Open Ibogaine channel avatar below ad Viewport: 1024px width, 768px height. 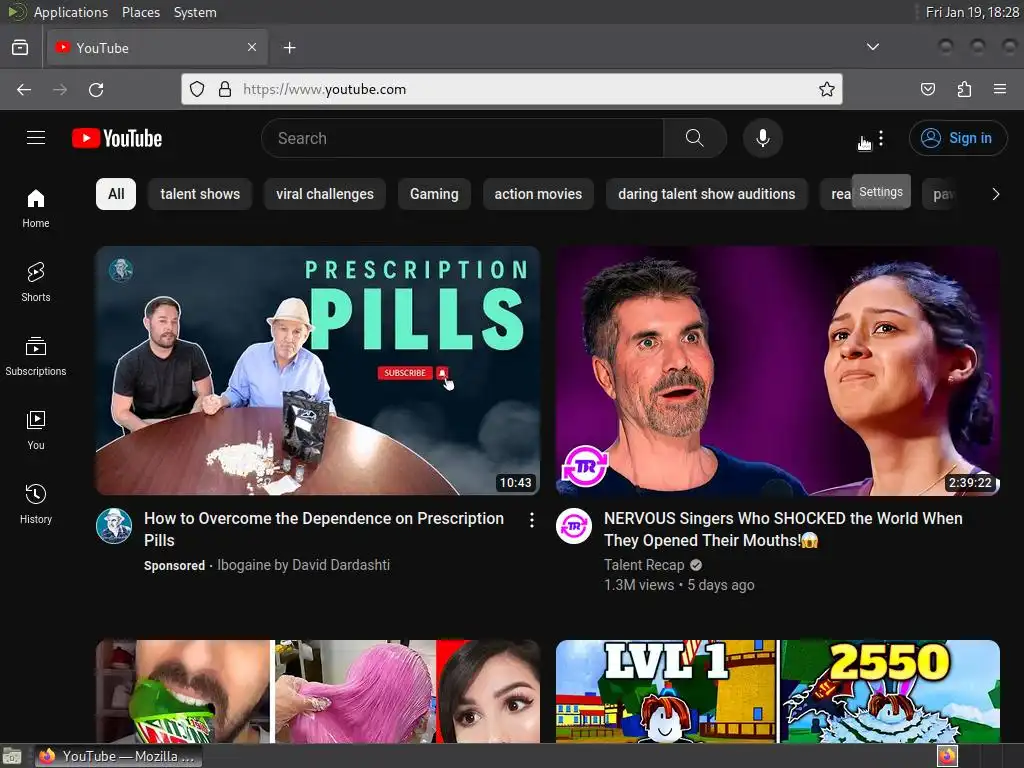pyautogui.click(x=114, y=526)
